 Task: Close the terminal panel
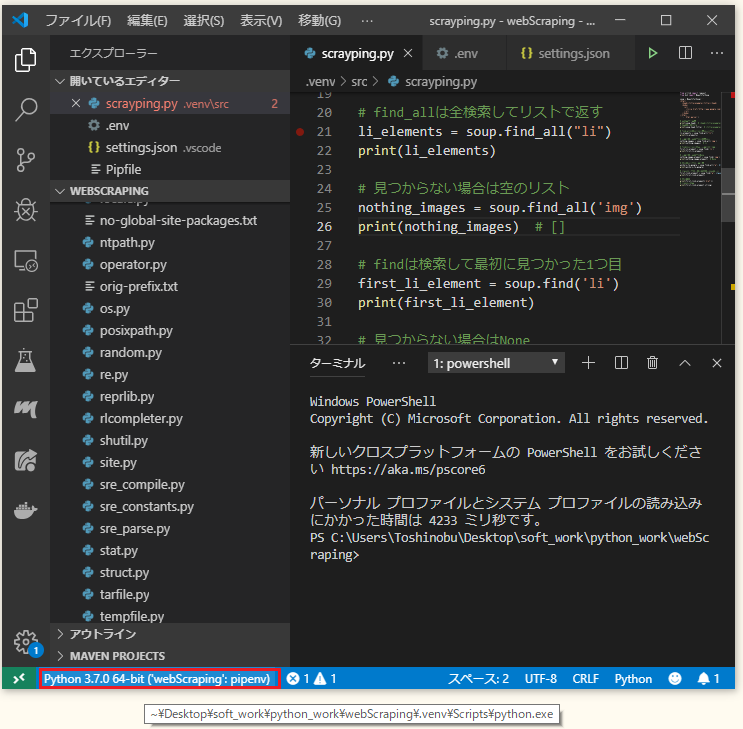pos(716,363)
